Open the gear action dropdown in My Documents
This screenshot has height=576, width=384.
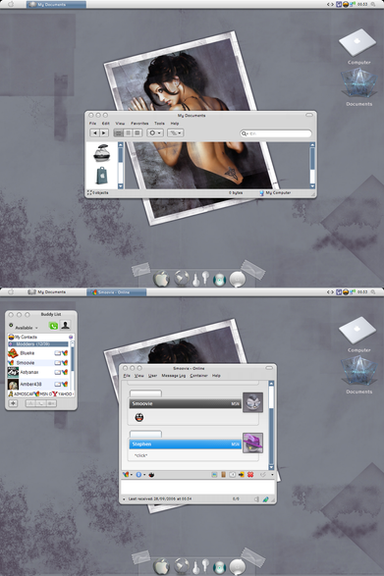(155, 133)
